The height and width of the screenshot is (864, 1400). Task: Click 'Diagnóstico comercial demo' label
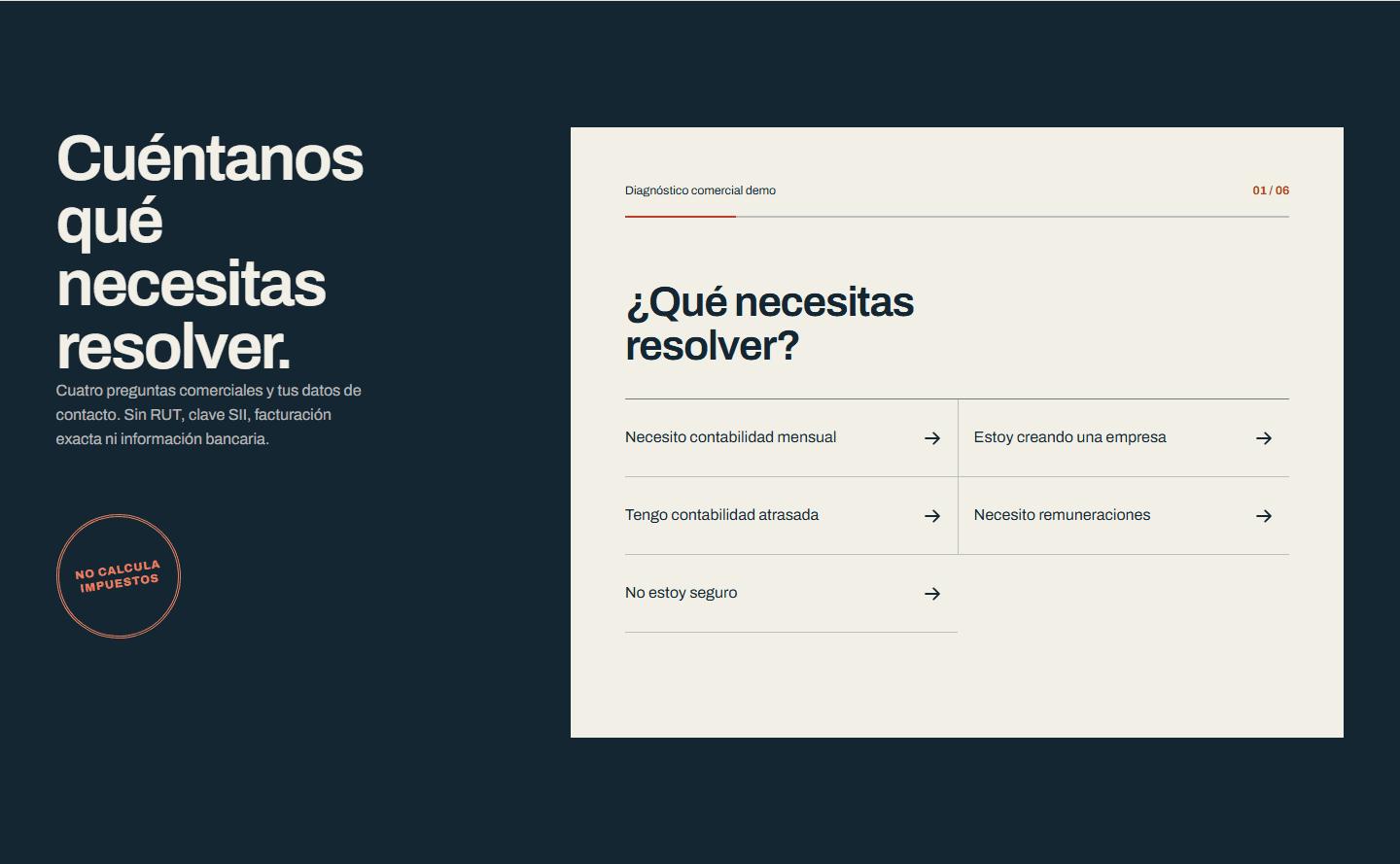click(x=700, y=190)
